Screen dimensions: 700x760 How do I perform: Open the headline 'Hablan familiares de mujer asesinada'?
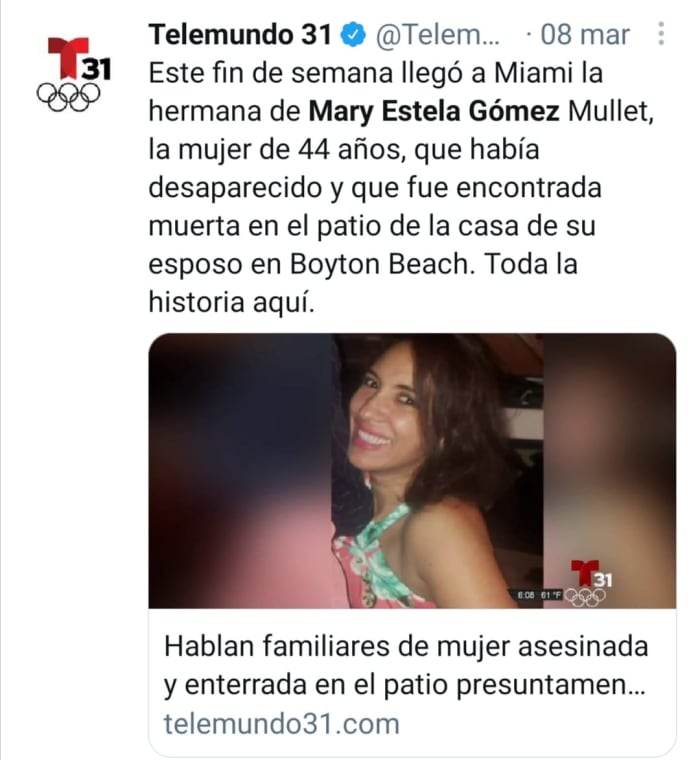click(406, 646)
